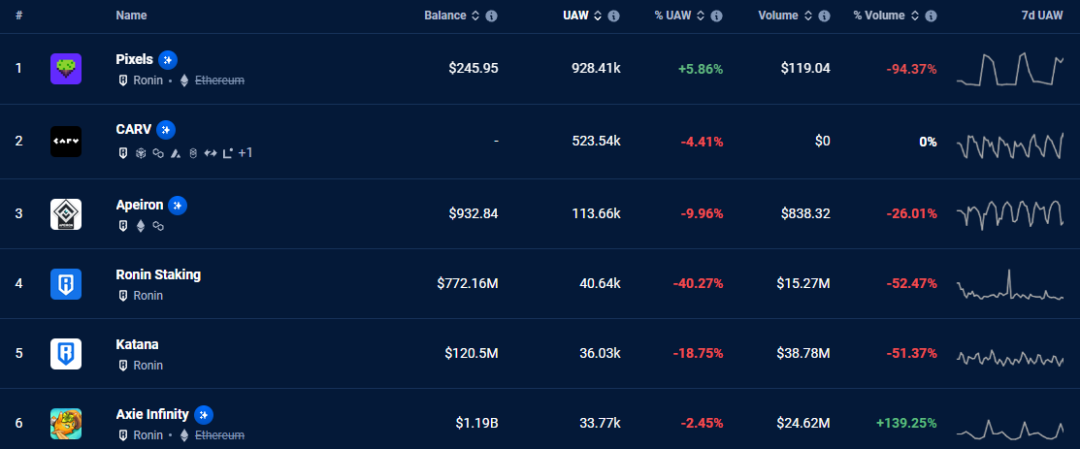Click the Pixels 7d UAW sparkline chart
Viewport: 1080px width, 449px height.
pos(1010,69)
